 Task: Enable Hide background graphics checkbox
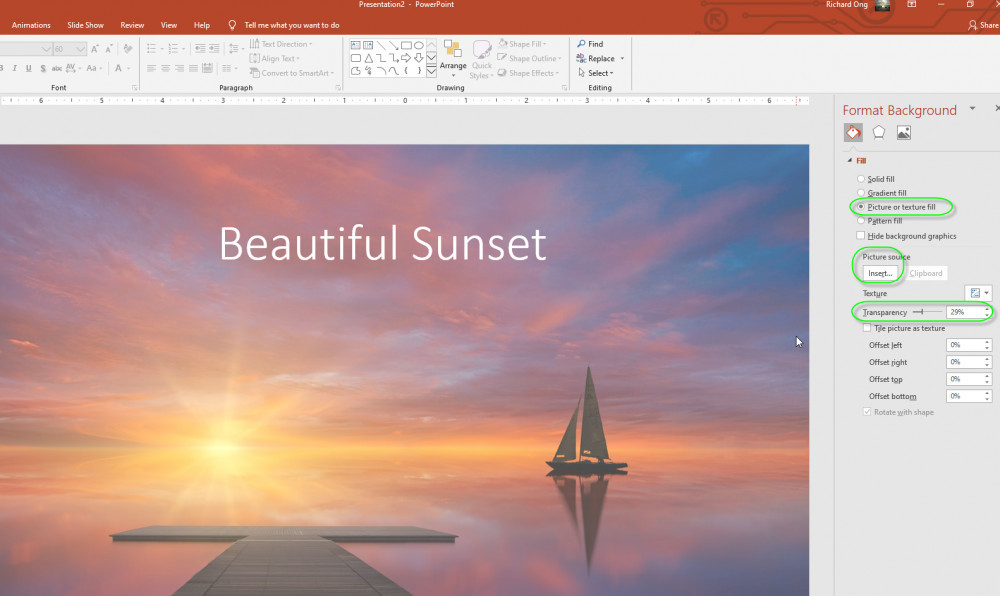click(x=861, y=236)
